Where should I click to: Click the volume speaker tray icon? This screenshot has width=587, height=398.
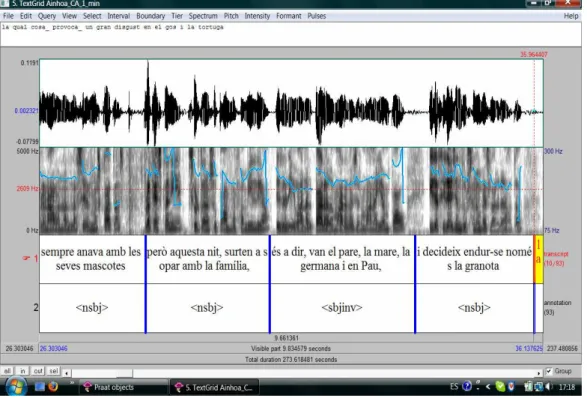click(x=549, y=386)
